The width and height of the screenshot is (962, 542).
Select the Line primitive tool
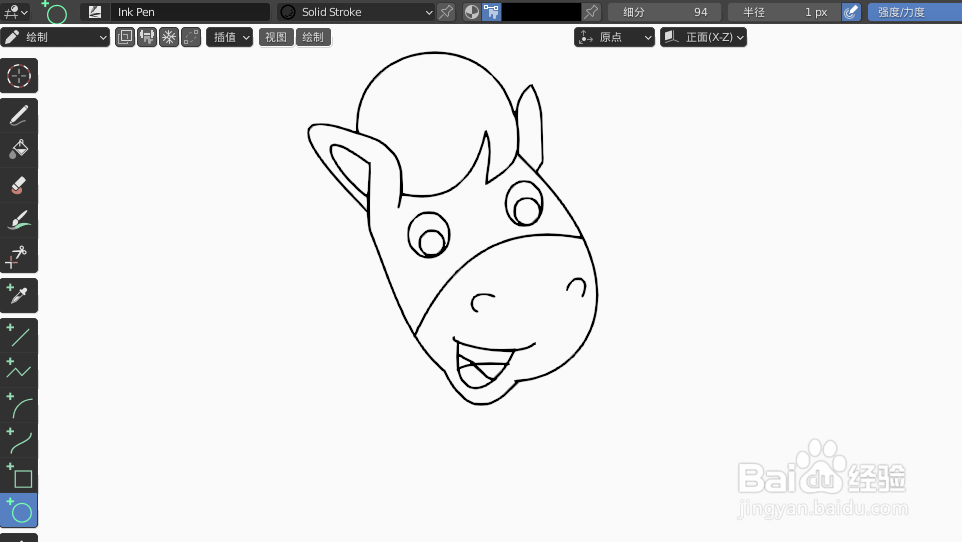pos(19,336)
